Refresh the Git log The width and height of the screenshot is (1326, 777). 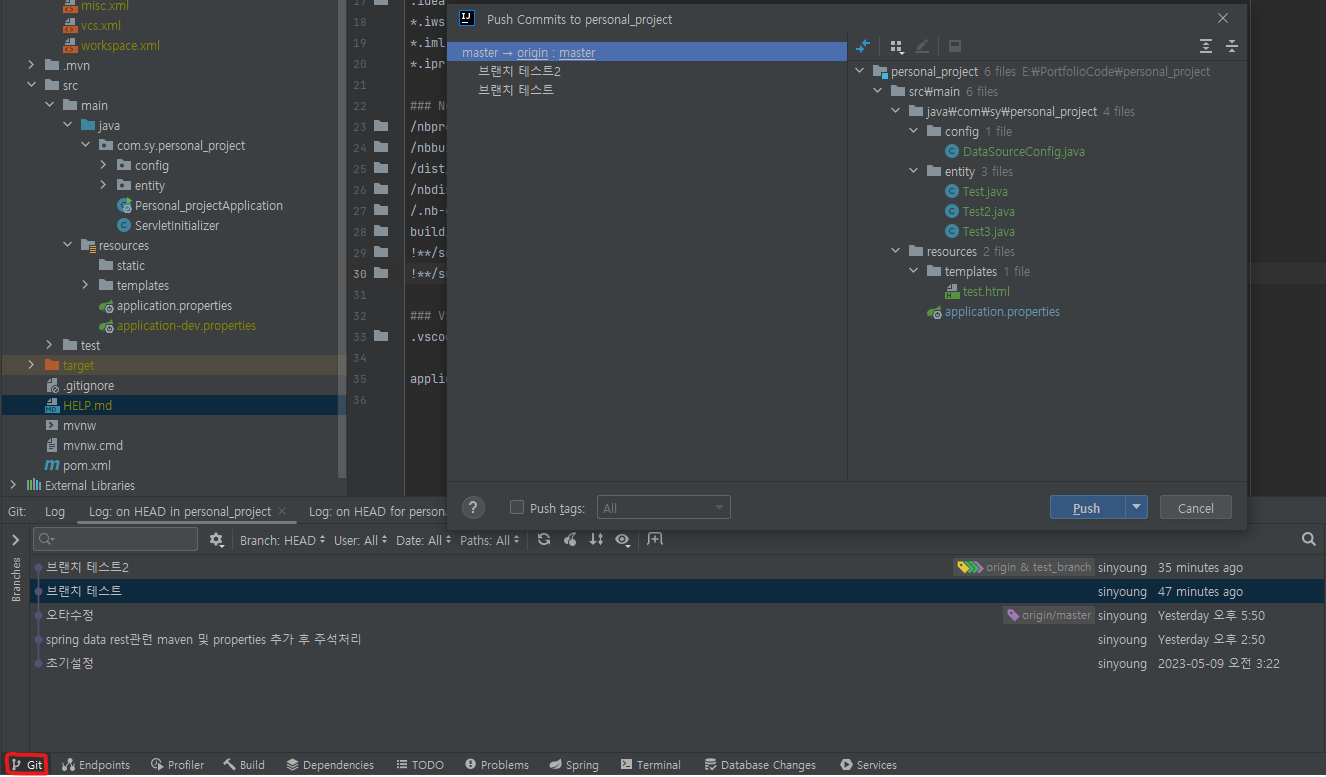pos(543,540)
